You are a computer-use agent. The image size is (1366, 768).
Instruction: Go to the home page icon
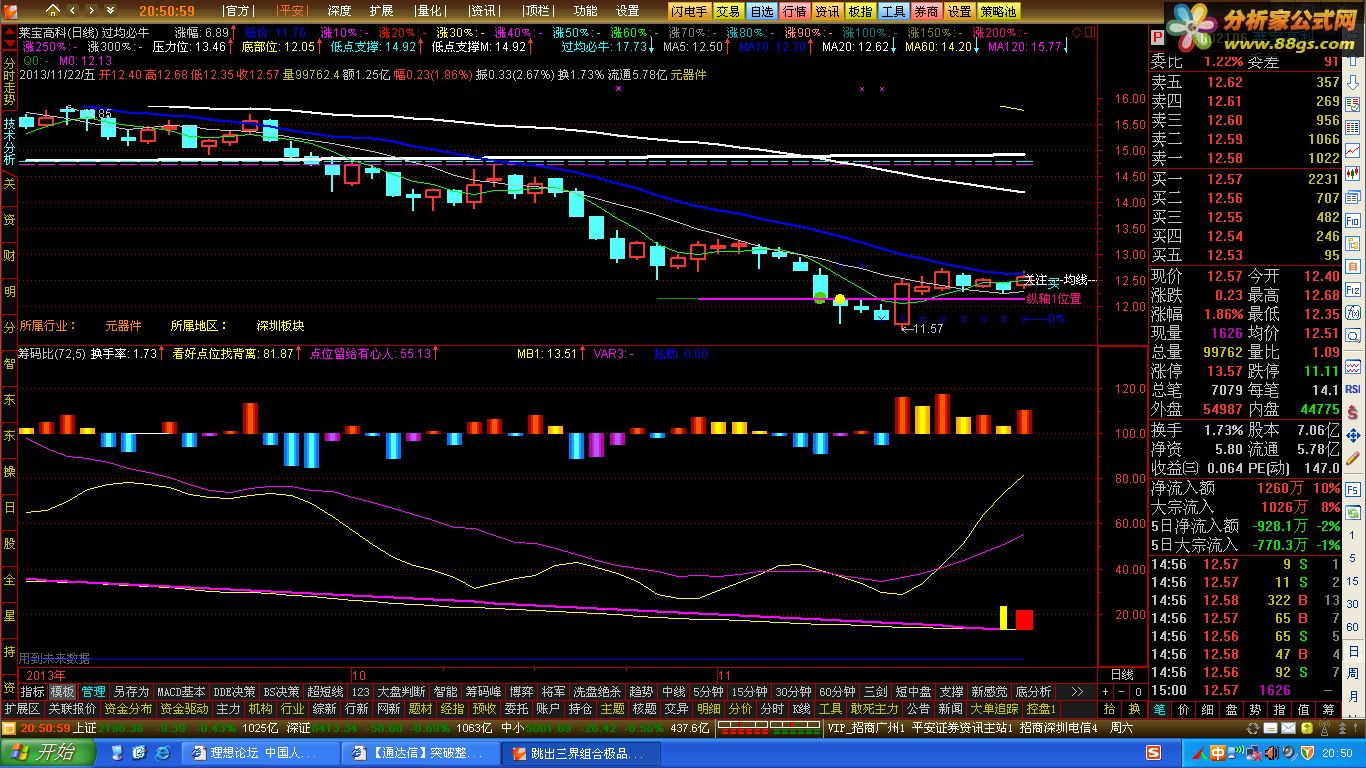tap(52, 11)
